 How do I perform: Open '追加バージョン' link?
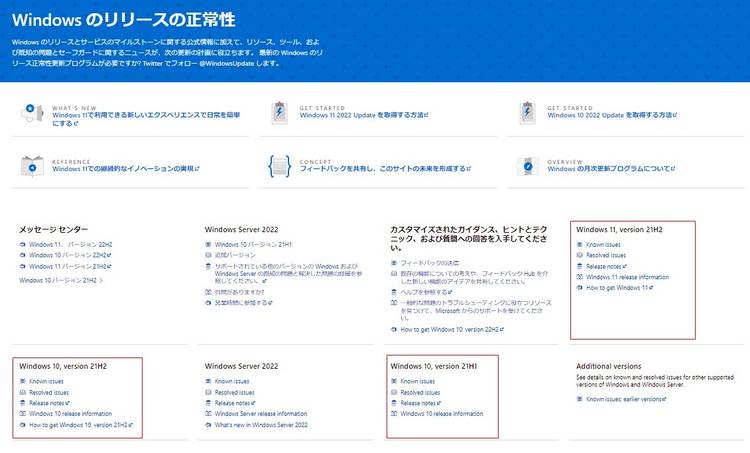(x=235, y=255)
